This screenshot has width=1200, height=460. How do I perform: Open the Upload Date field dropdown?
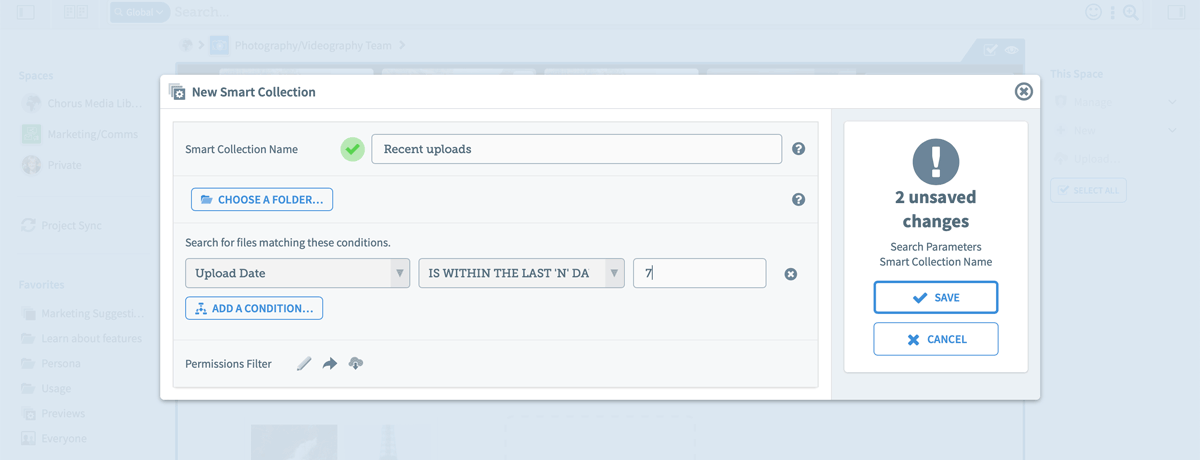point(297,273)
